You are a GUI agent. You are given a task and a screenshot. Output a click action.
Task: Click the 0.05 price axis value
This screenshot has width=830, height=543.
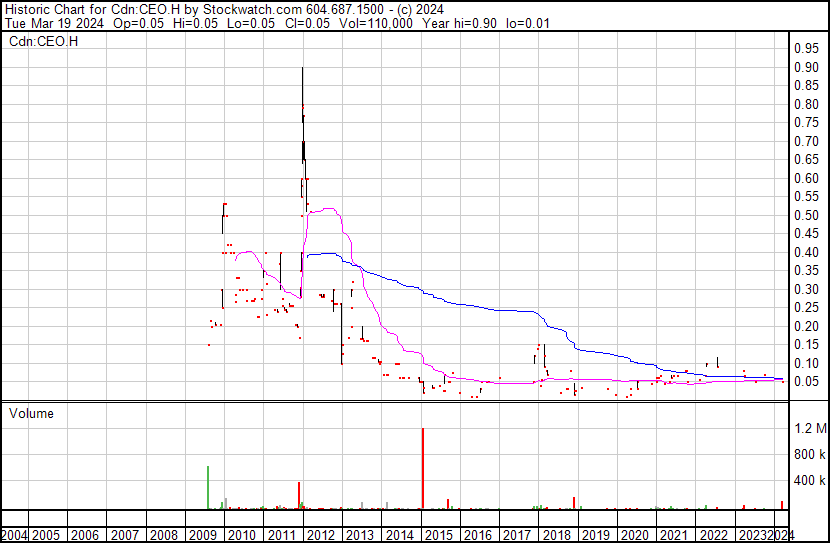click(807, 382)
